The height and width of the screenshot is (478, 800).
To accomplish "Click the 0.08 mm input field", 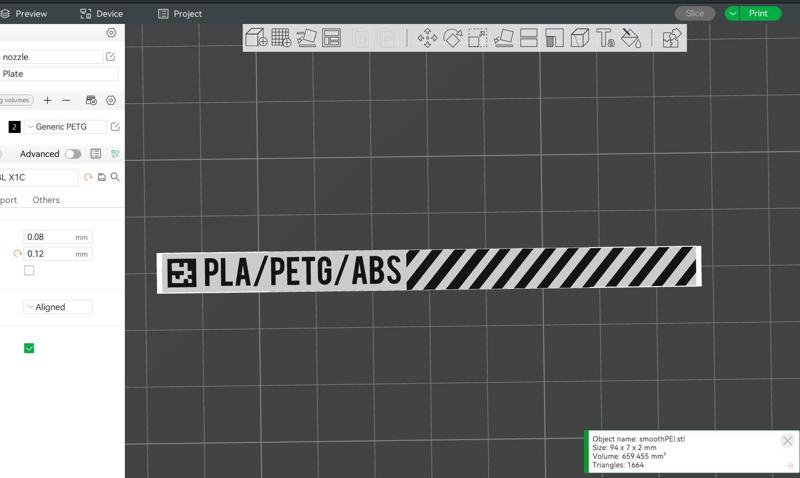I will [x=58, y=237].
